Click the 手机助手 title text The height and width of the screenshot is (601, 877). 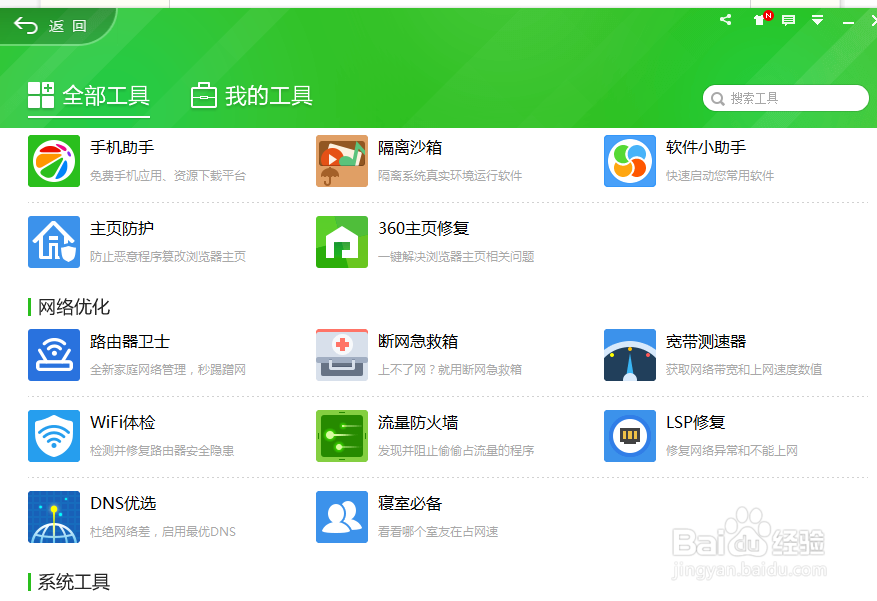(122, 148)
